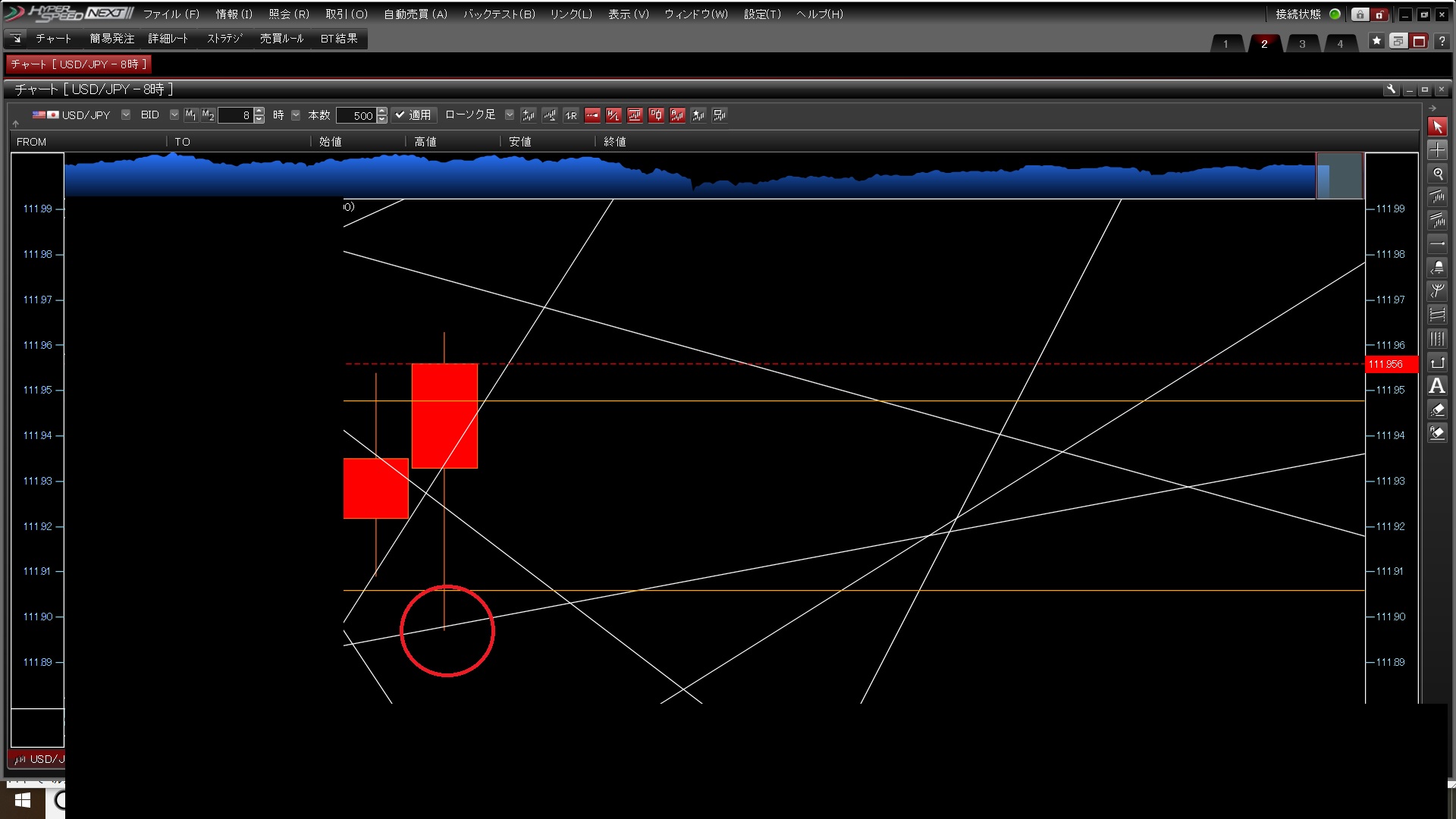Toggle the M1 chart mode button

click(190, 115)
